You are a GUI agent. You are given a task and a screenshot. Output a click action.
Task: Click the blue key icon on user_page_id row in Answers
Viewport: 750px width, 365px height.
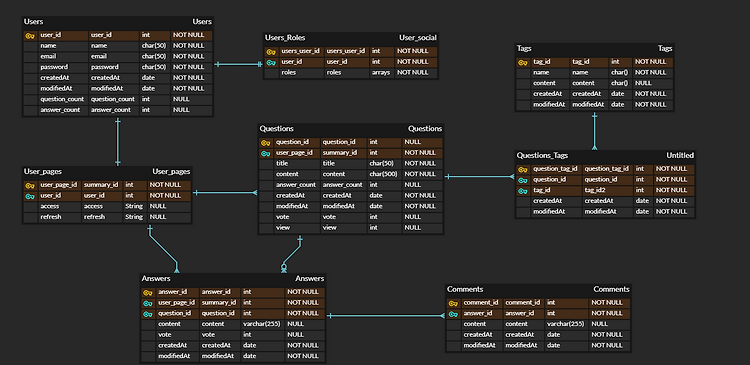click(x=148, y=303)
